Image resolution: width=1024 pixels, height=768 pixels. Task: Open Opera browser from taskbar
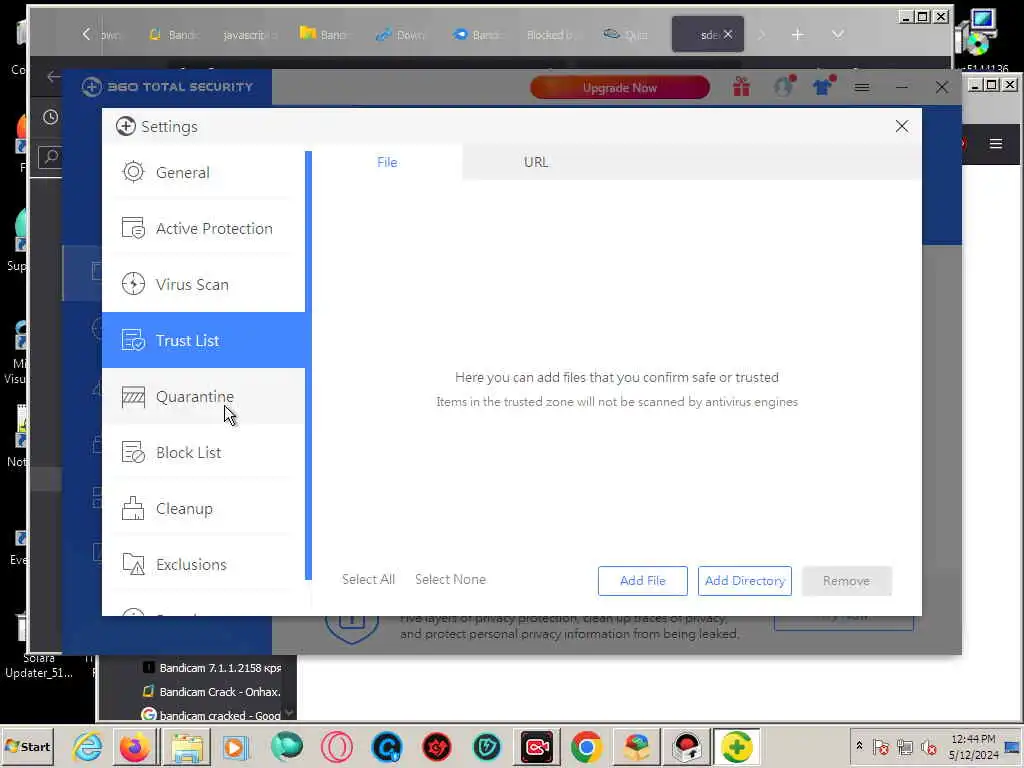click(337, 747)
